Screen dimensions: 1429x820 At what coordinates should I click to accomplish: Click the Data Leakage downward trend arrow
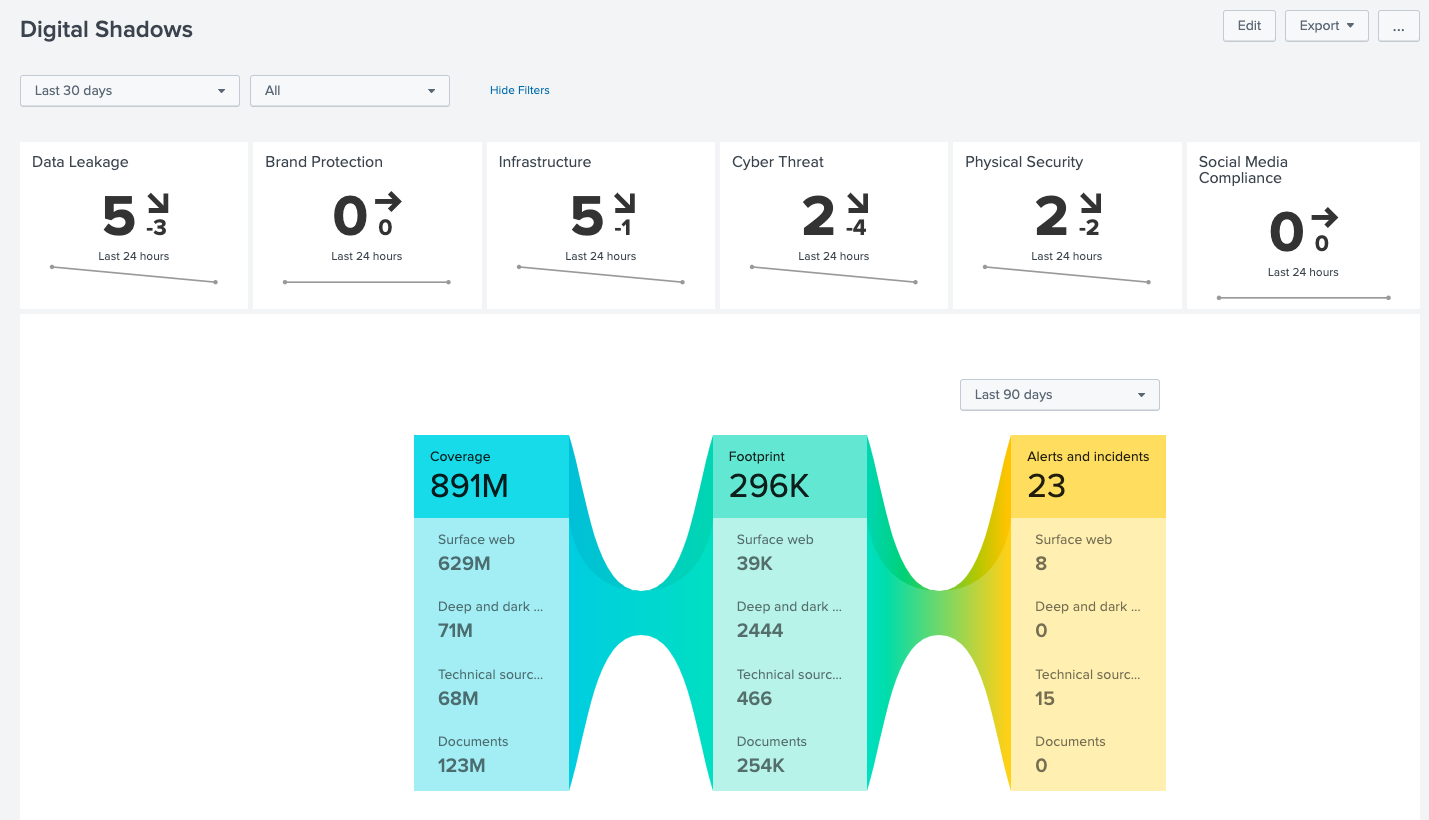coord(157,203)
